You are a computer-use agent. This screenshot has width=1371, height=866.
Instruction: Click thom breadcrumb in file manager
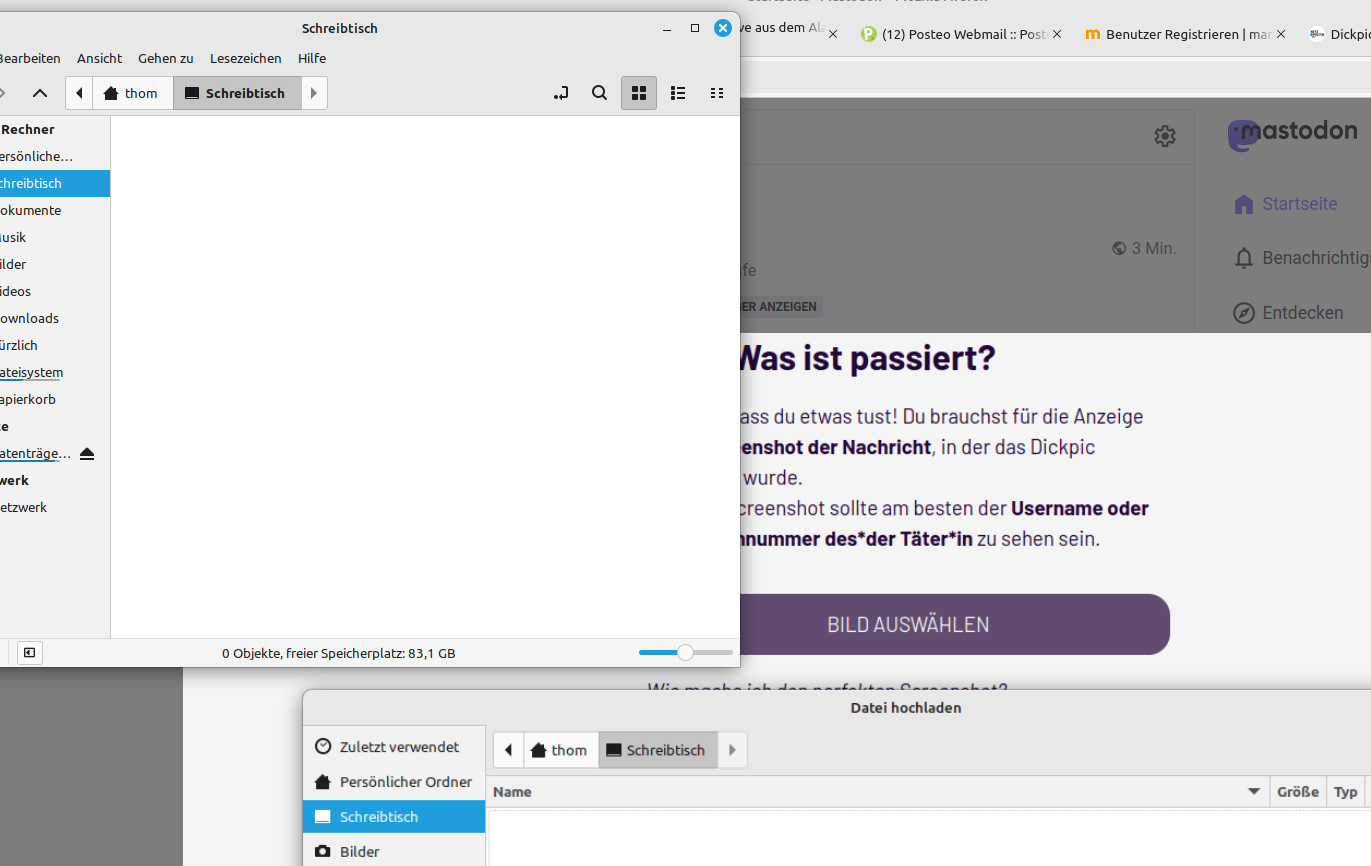tap(132, 93)
